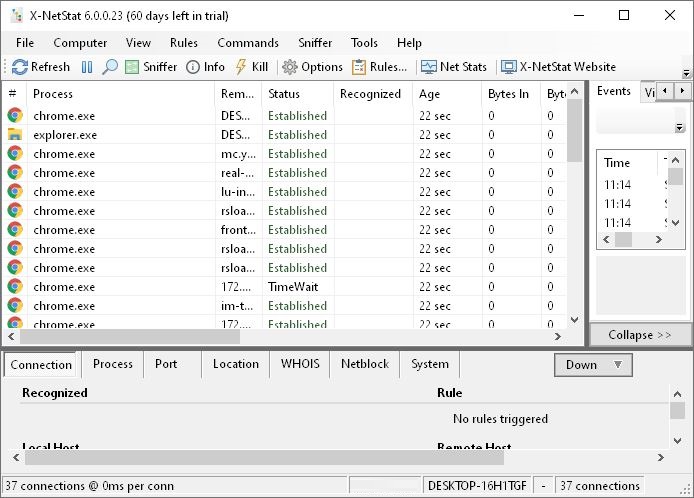The image size is (694, 498).
Task: Click DESKTOP-16H1TGF in the status bar
Action: [x=477, y=486]
